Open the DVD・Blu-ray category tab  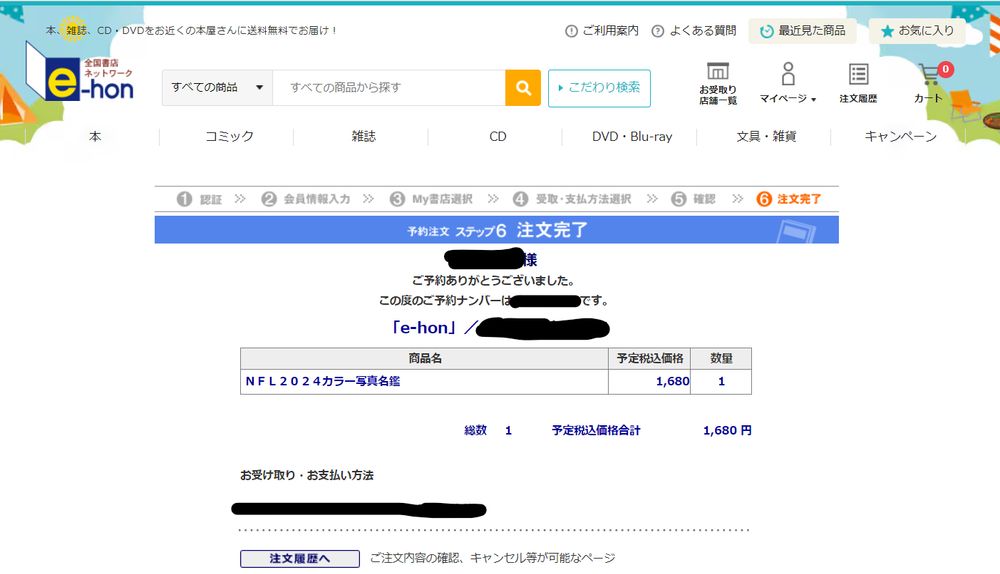632,136
